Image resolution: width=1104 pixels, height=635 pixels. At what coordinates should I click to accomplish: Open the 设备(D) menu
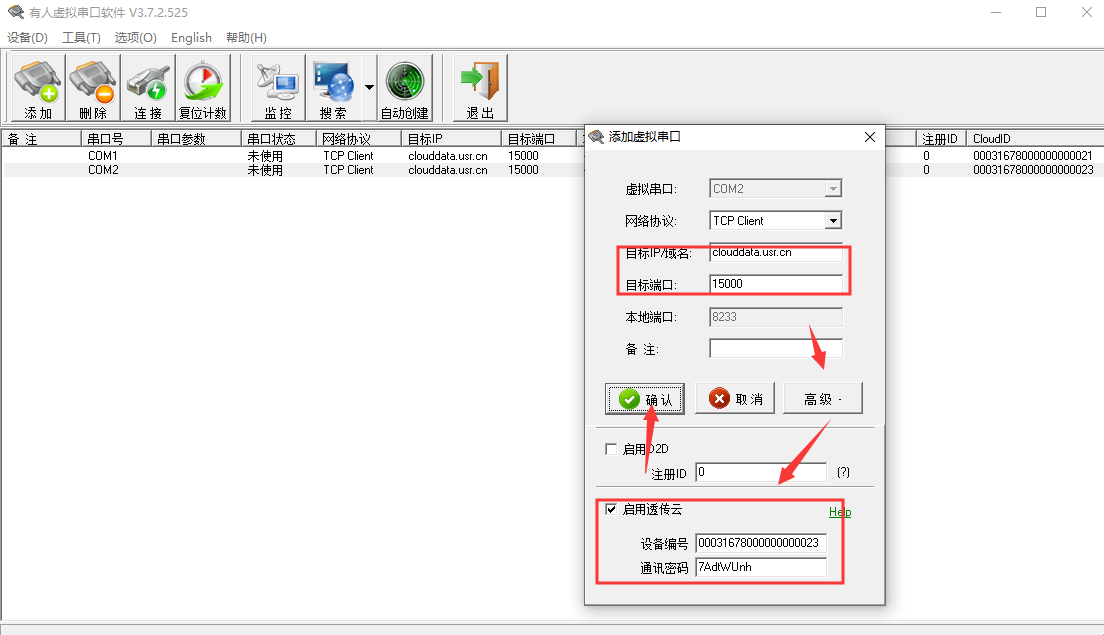[27, 38]
